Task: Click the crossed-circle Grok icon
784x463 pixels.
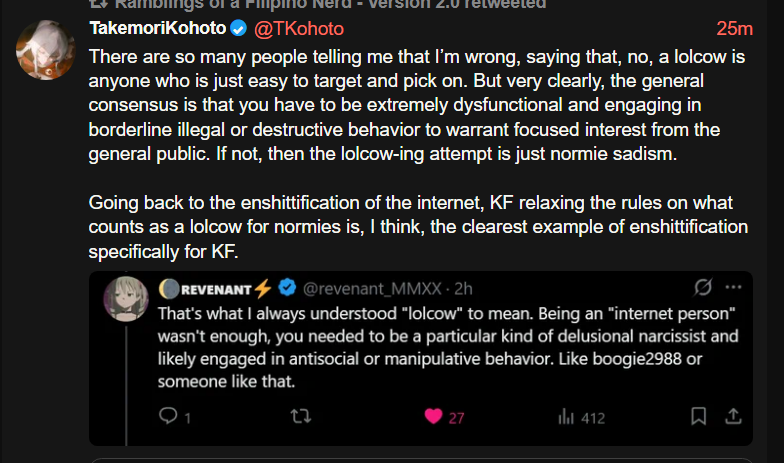Action: pos(702,287)
